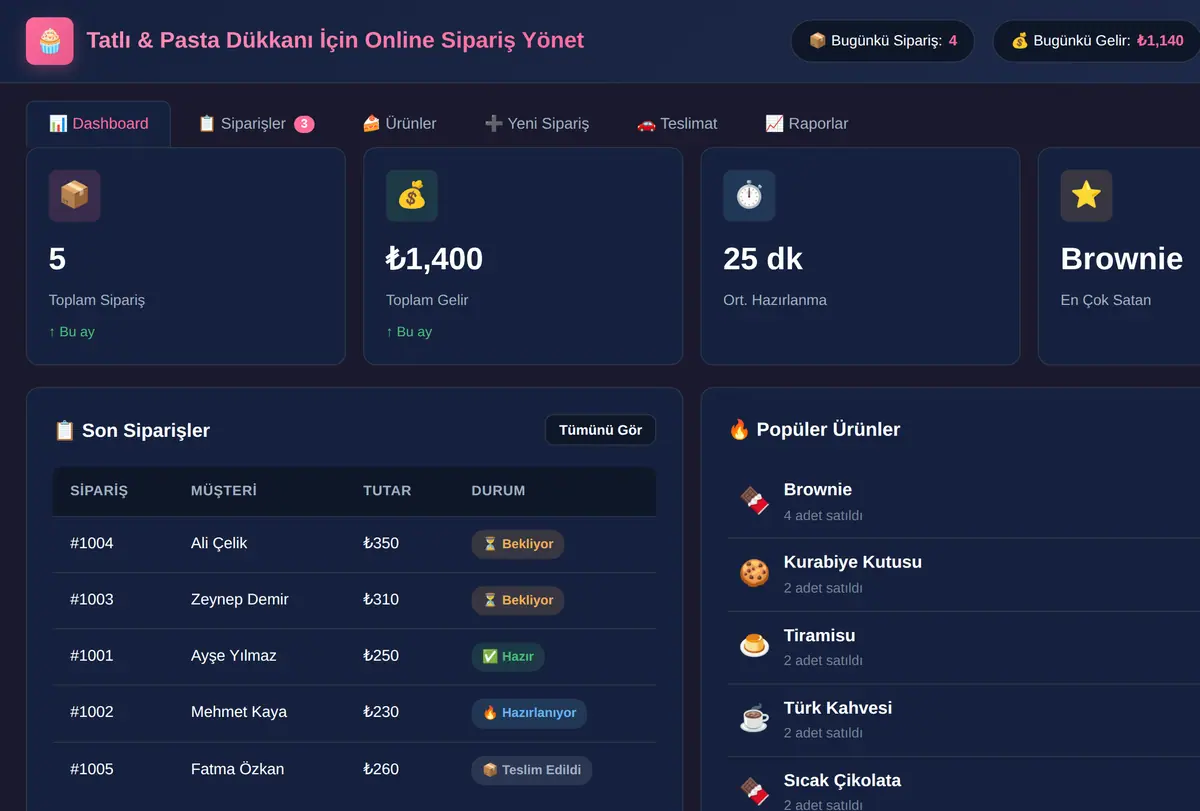Switch to the Teslimat tab
Image resolution: width=1200 pixels, height=811 pixels.
point(677,124)
